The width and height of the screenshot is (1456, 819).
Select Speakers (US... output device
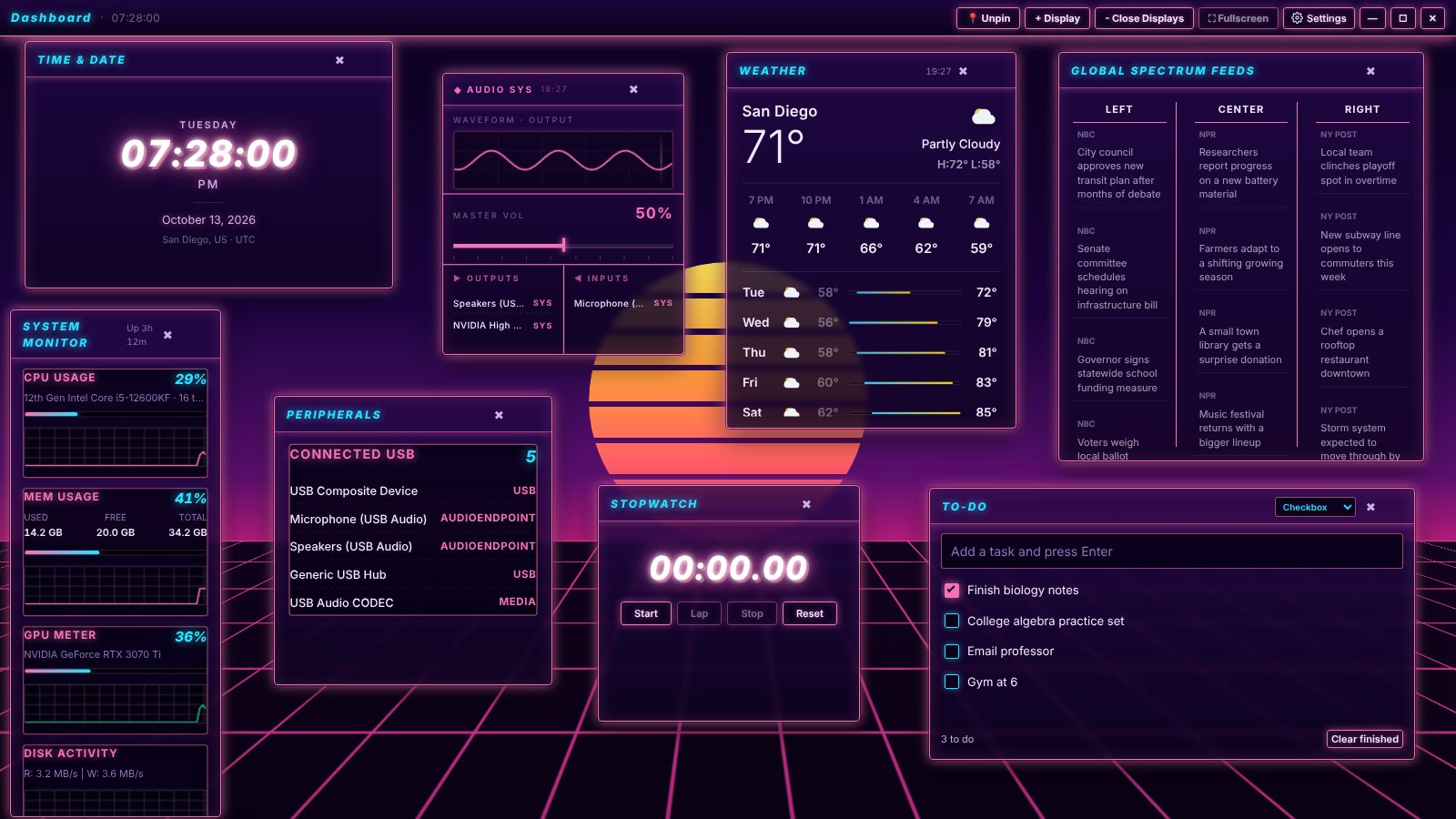point(502,303)
